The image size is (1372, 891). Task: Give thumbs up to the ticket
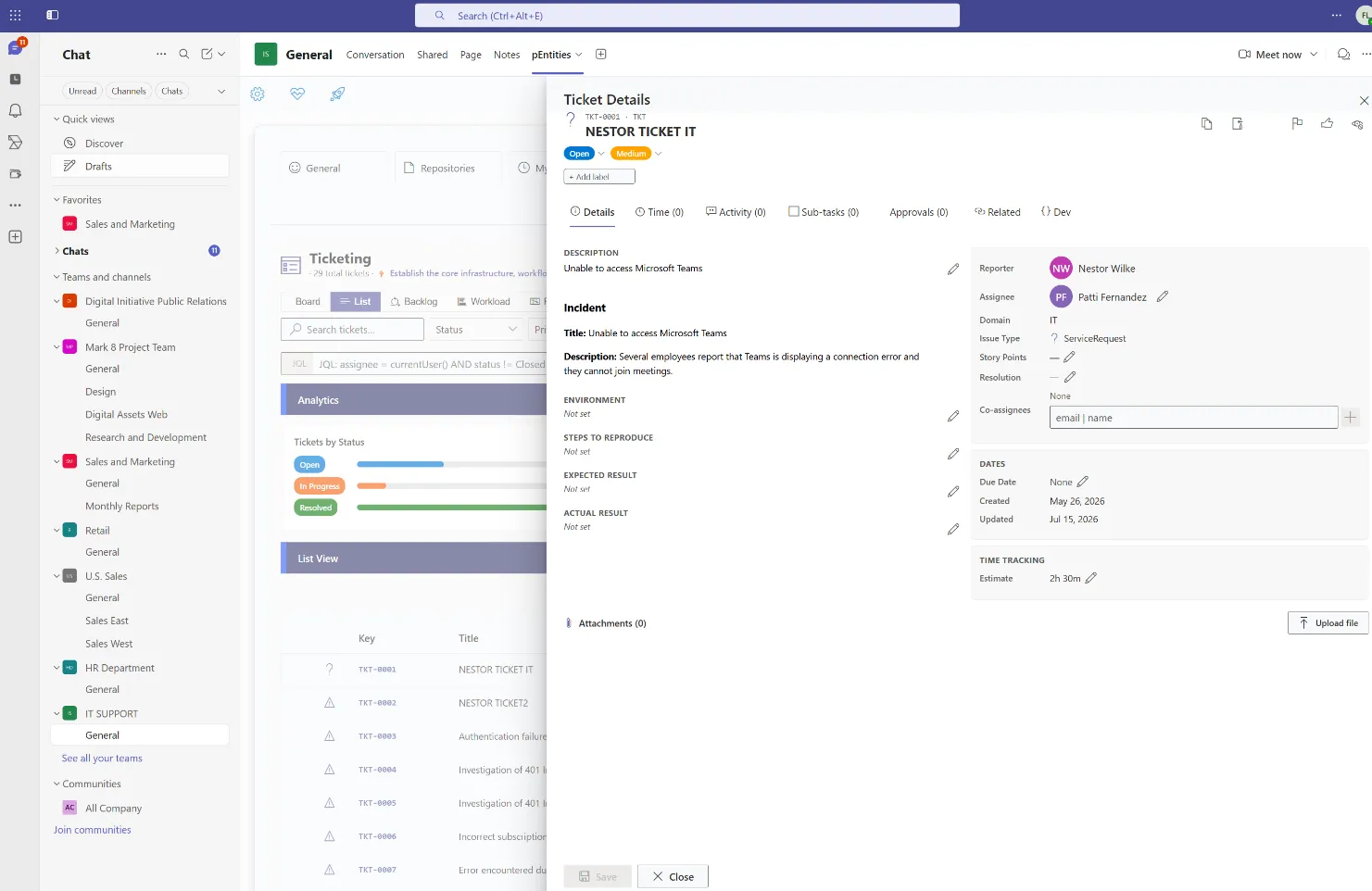[1327, 123]
